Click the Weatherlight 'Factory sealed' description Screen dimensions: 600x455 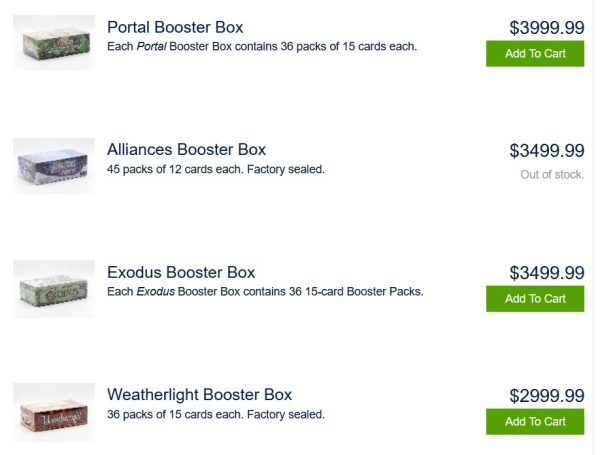click(x=215, y=414)
